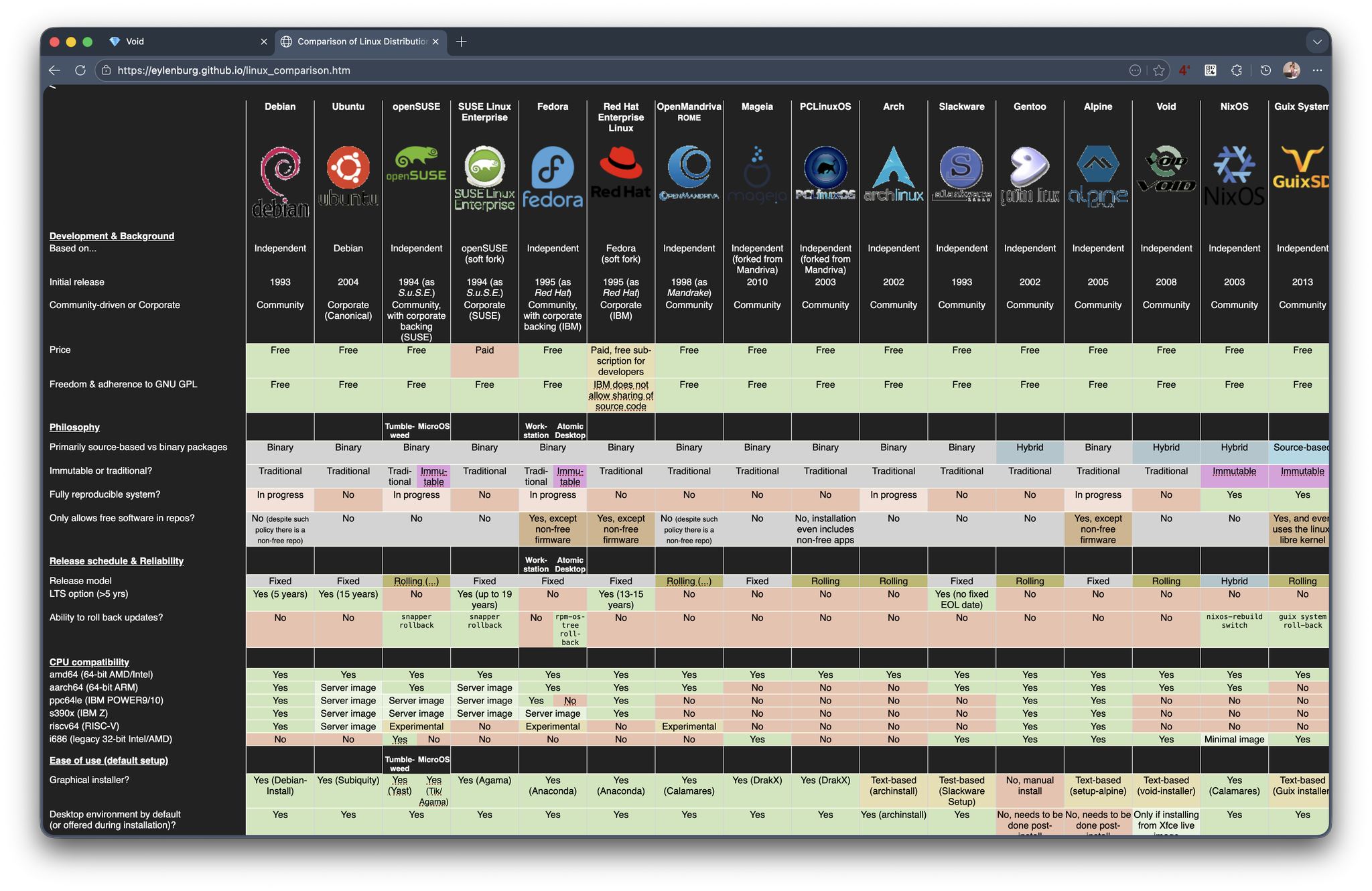The image size is (1372, 891).
Task: Click 'Source-based' cell under Guix System
Action: [x=1298, y=452]
